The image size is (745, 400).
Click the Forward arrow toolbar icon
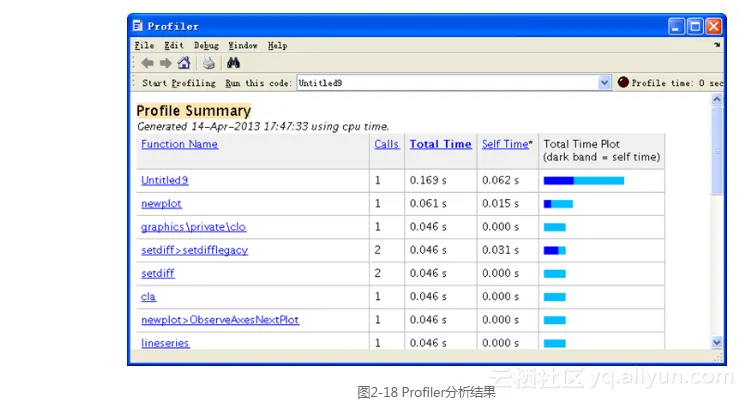[164, 63]
